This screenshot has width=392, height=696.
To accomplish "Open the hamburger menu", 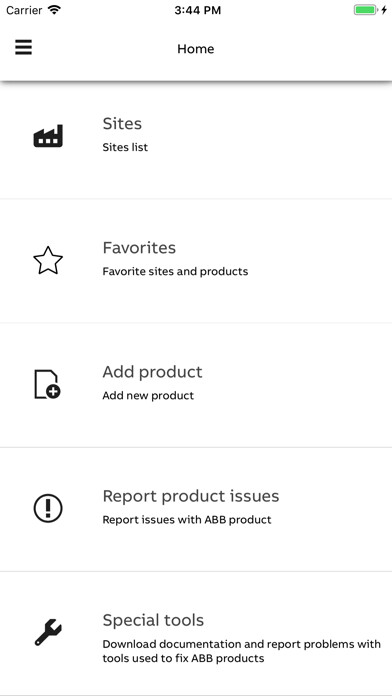I will (x=24, y=47).
